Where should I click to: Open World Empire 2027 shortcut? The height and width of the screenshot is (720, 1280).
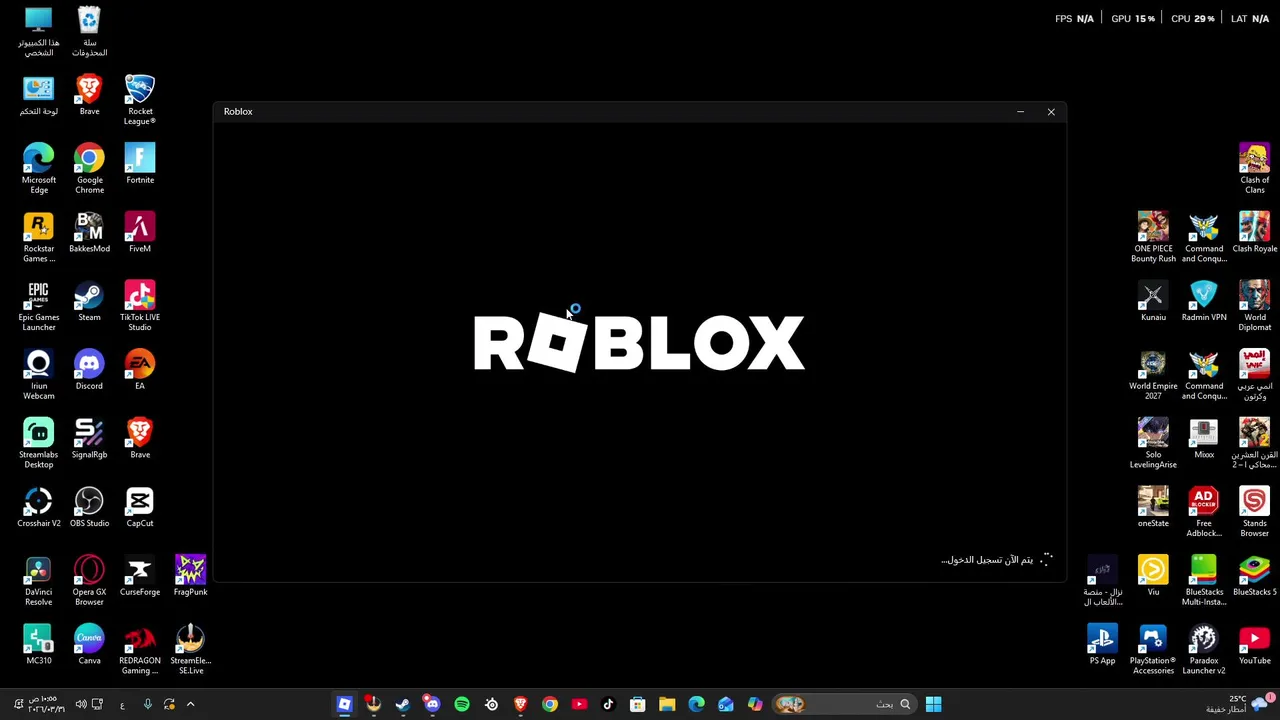point(1153,374)
